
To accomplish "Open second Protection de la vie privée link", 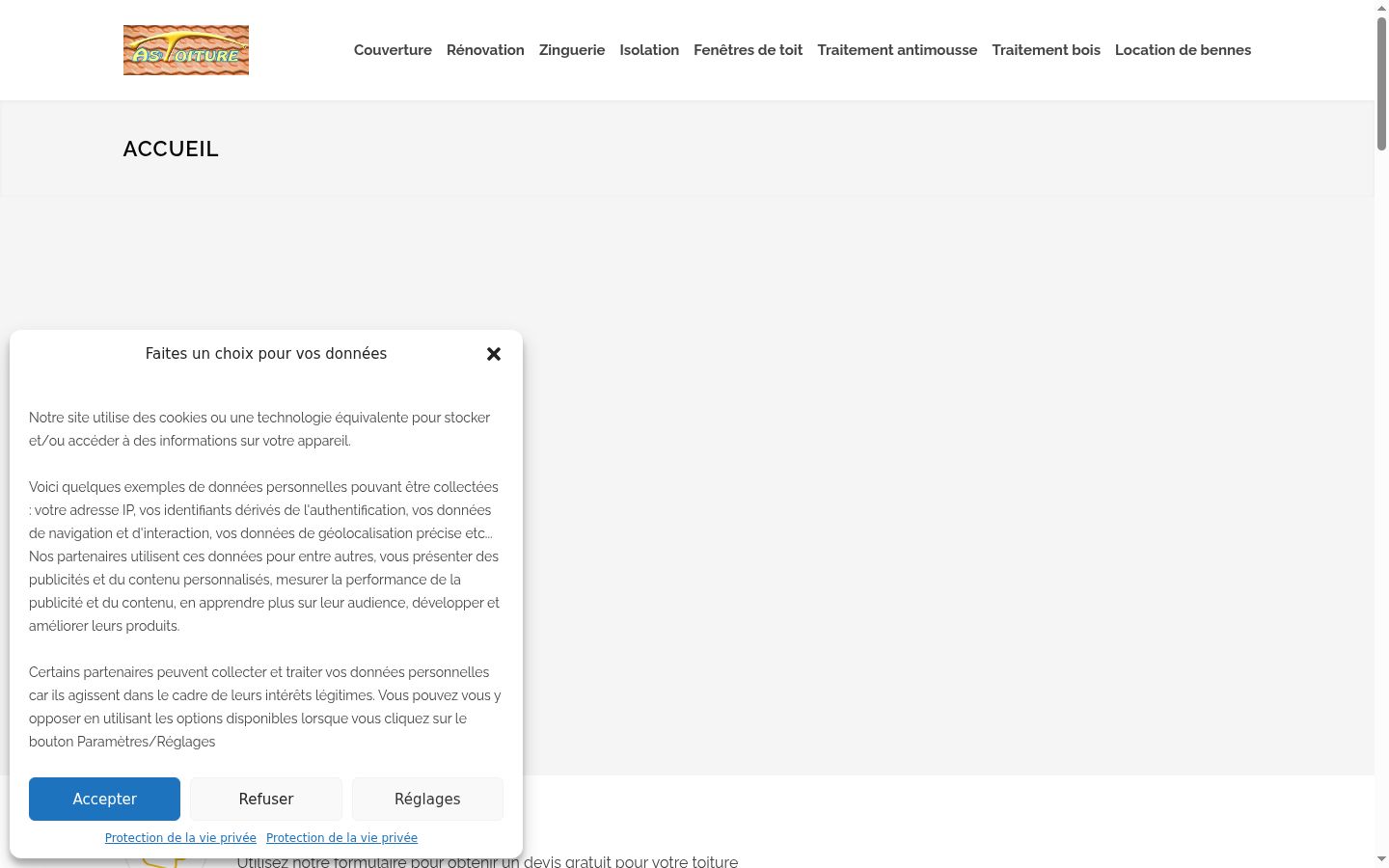I will coord(341,838).
